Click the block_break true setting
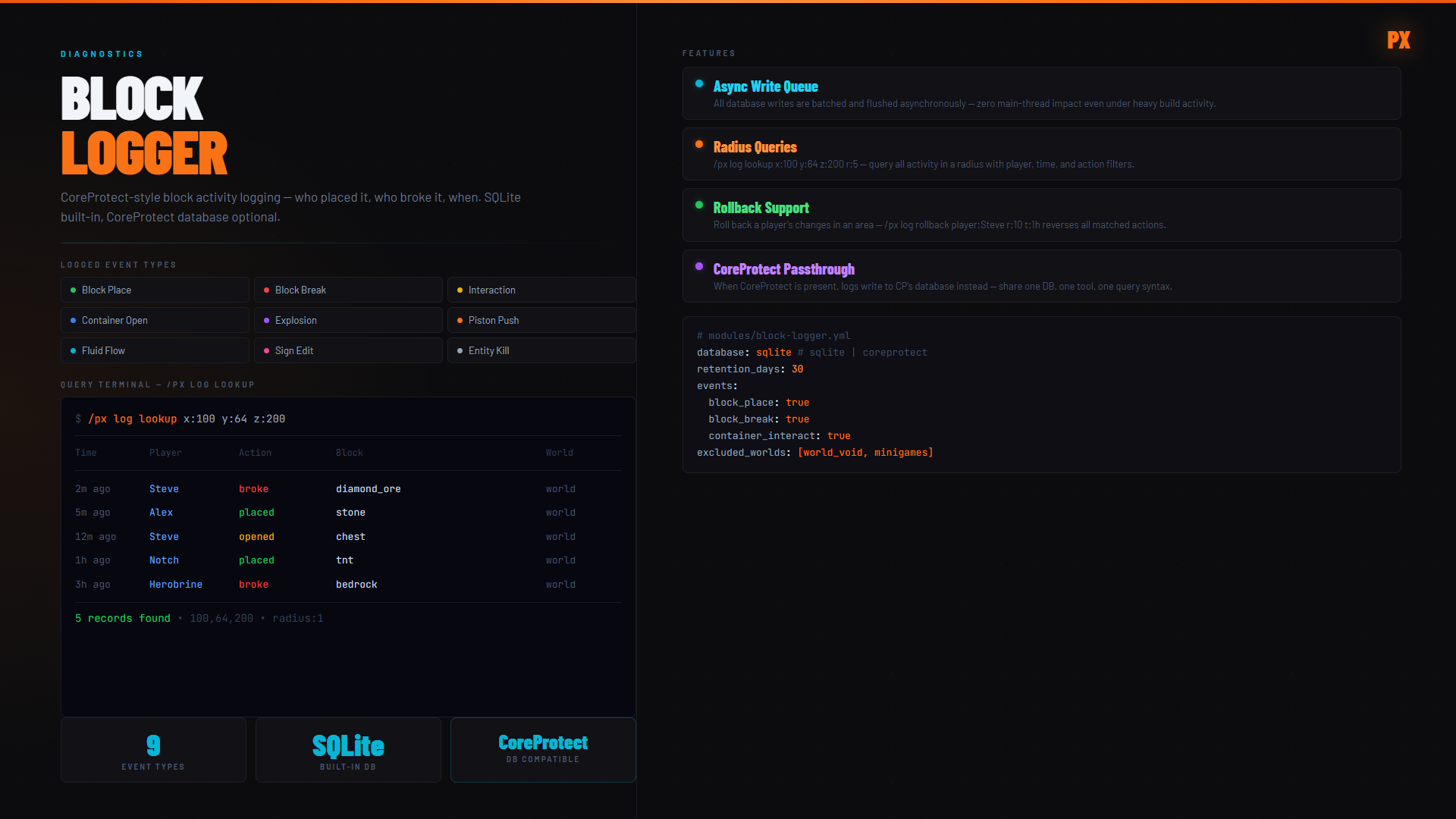Viewport: 1456px width, 819px height. [759, 419]
